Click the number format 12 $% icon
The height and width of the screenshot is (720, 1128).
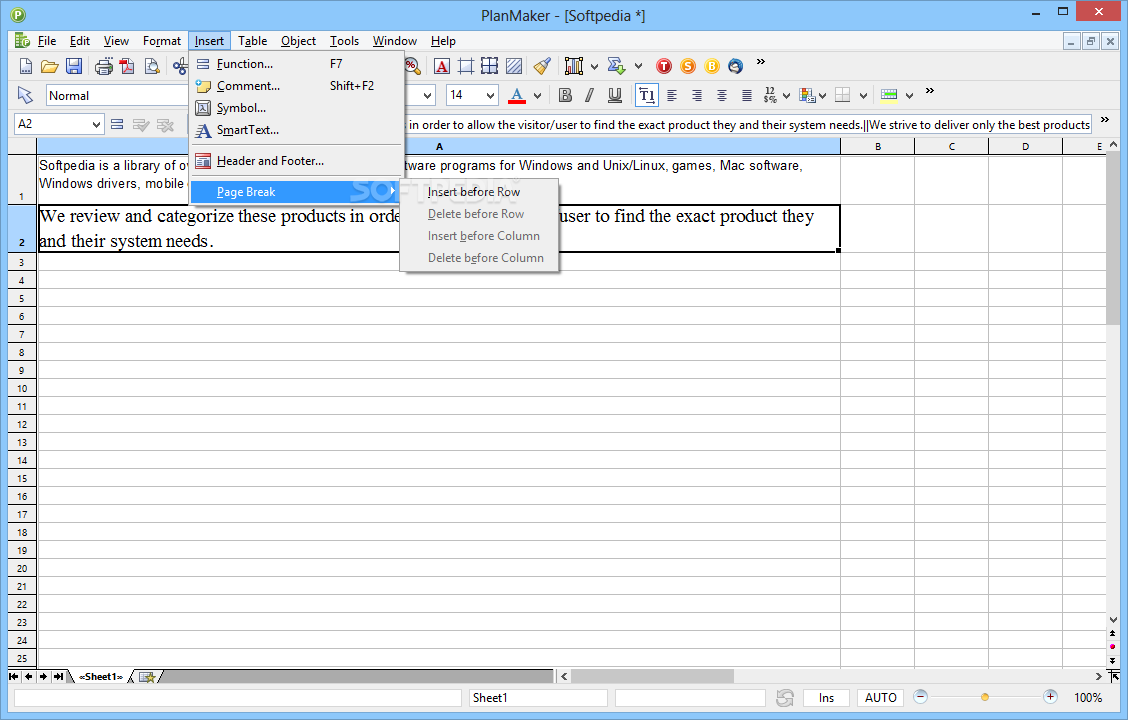click(770, 95)
